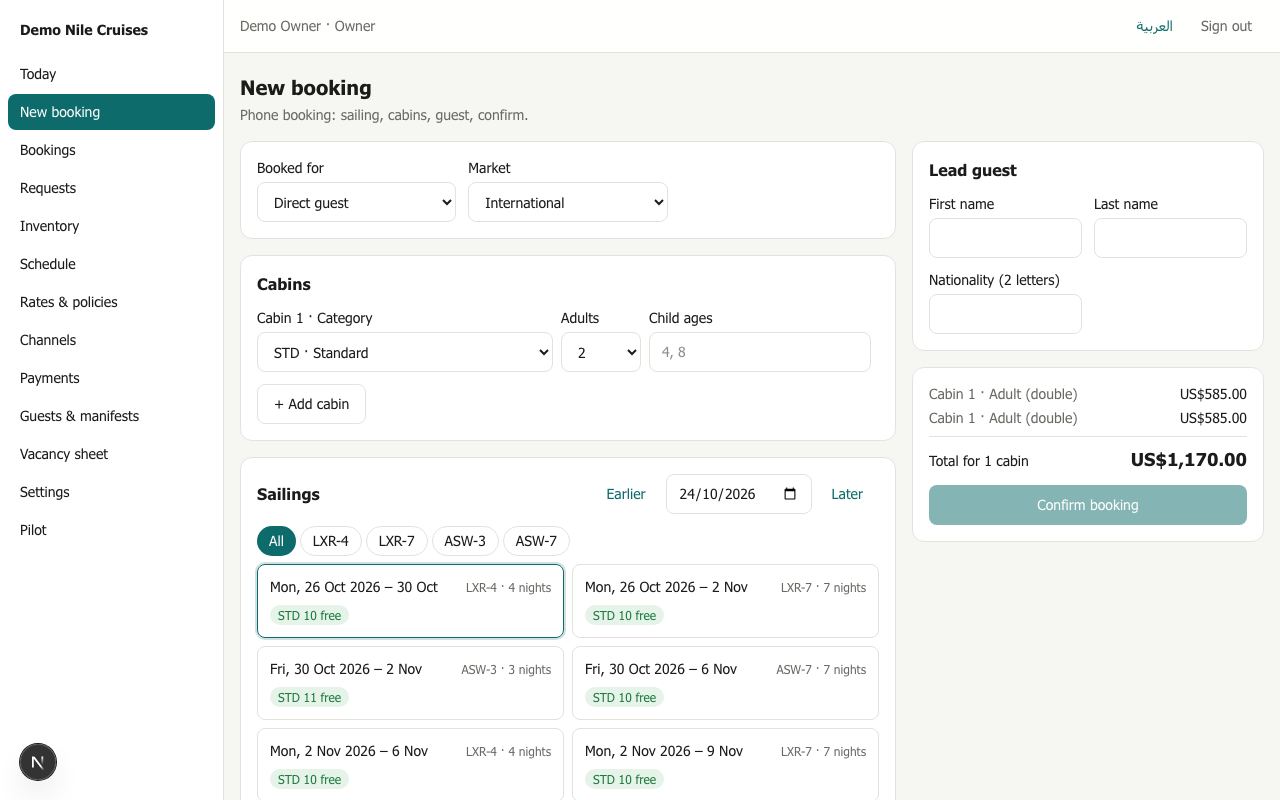Show Earlier sailings
Image resolution: width=1280 pixels, height=800 pixels.
click(x=626, y=494)
